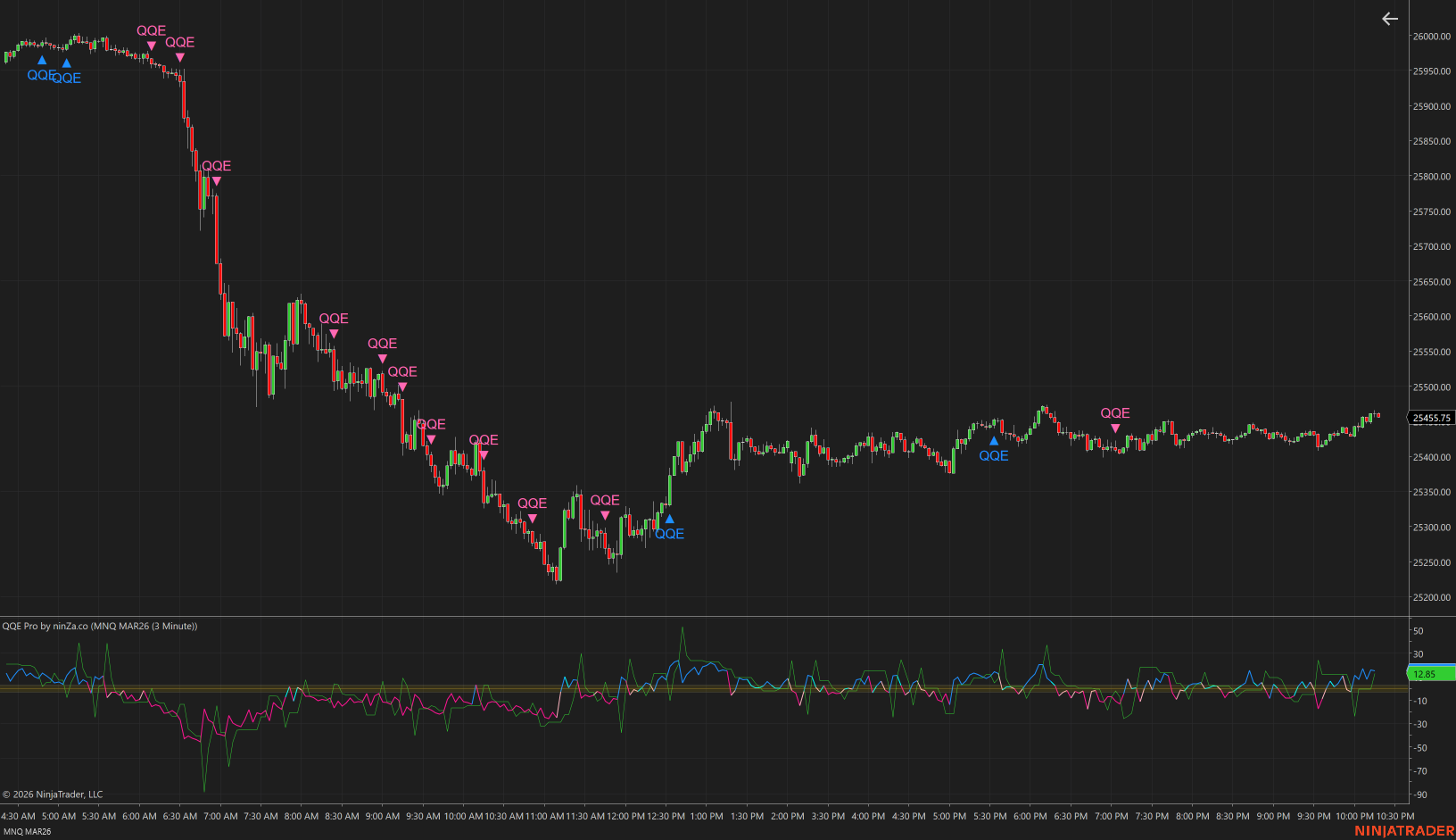Click the back arrow in the top-right corner

tap(1389, 19)
